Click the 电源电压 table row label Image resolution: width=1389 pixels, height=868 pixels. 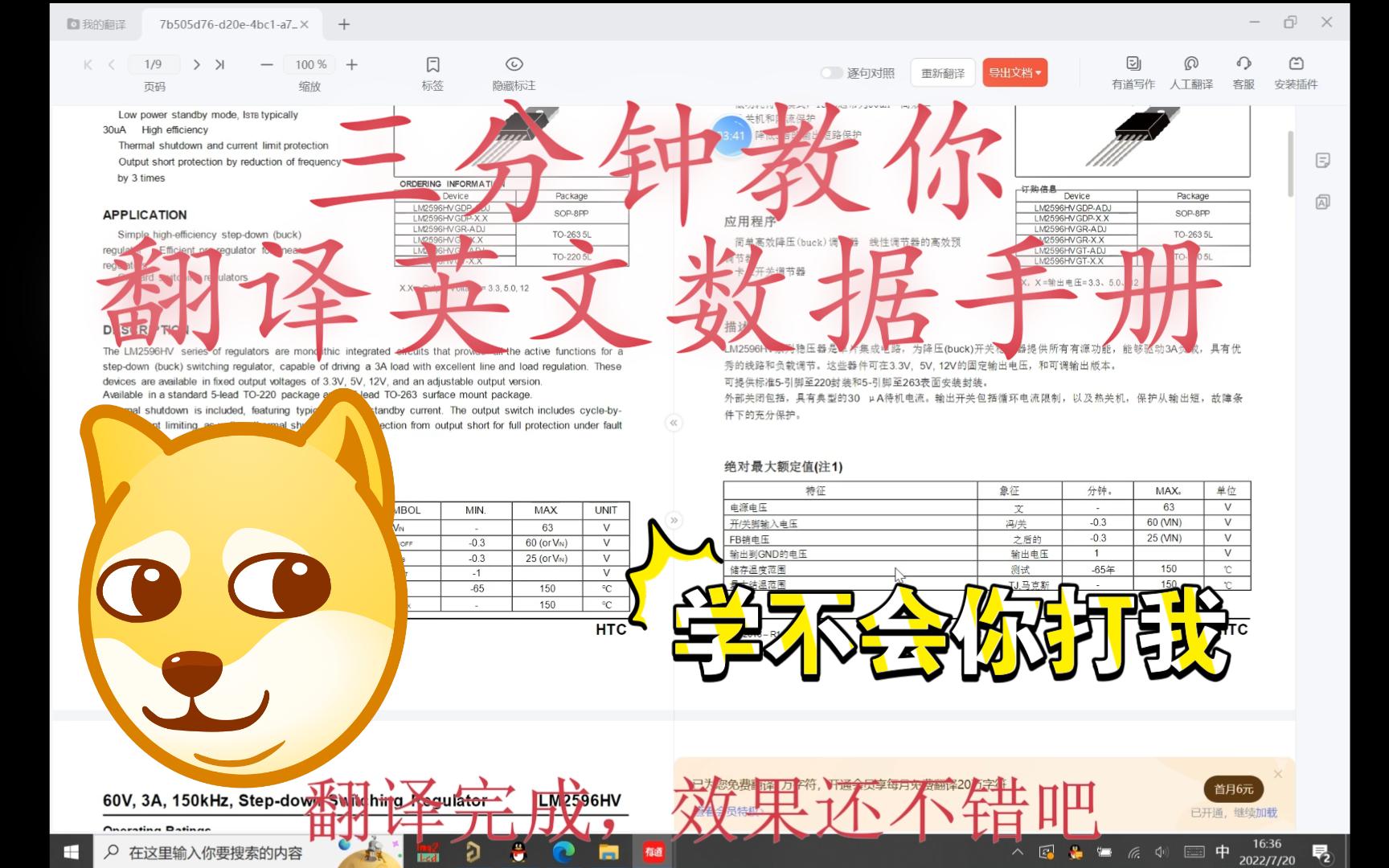pyautogui.click(x=748, y=508)
